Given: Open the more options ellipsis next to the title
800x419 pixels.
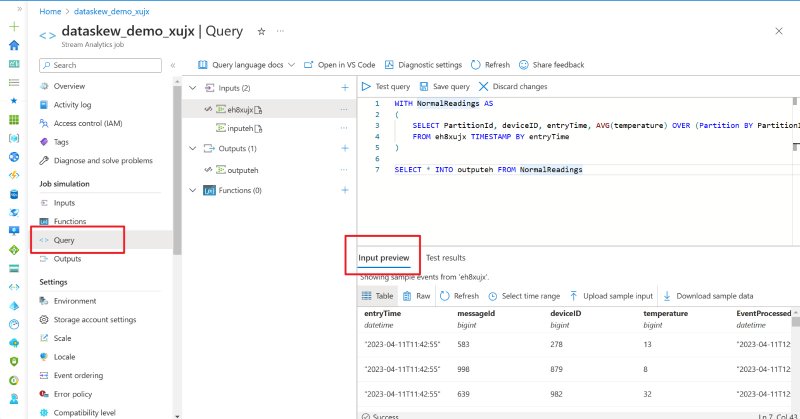Looking at the screenshot, I should [280, 31].
